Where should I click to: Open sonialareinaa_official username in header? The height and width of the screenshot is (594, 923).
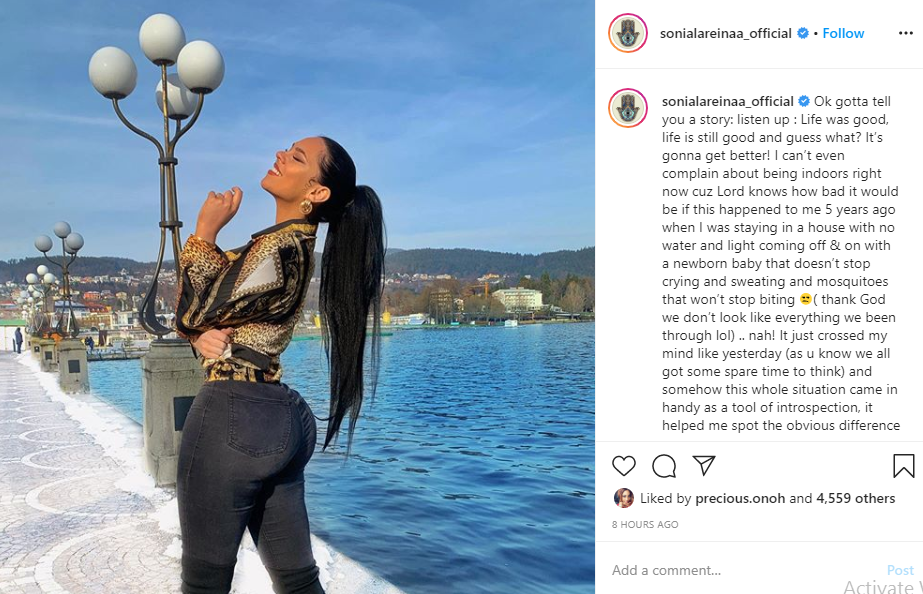tap(726, 34)
